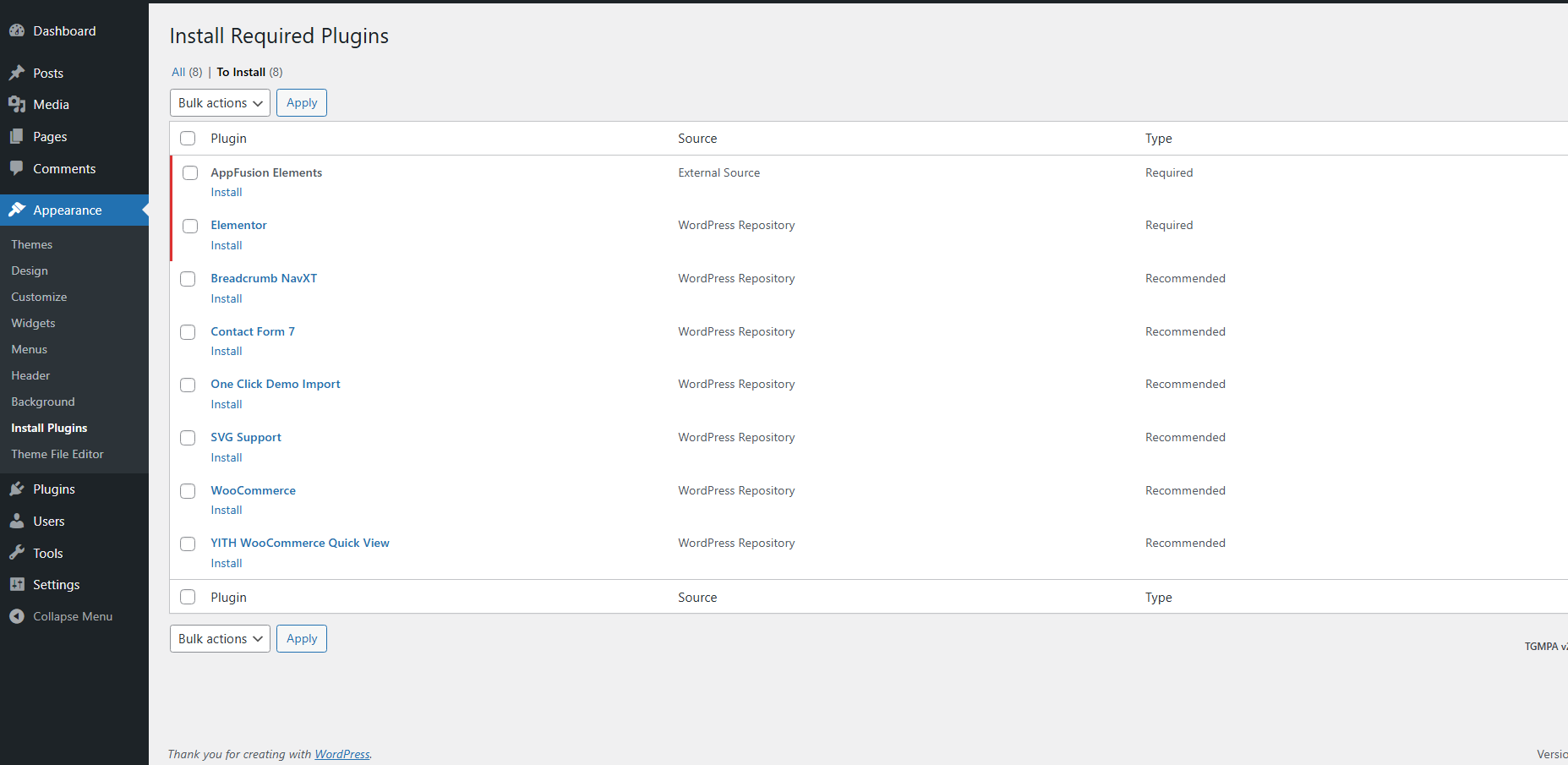Image resolution: width=1568 pixels, height=765 pixels.
Task: Click the Tools wrench icon
Action: (x=17, y=552)
